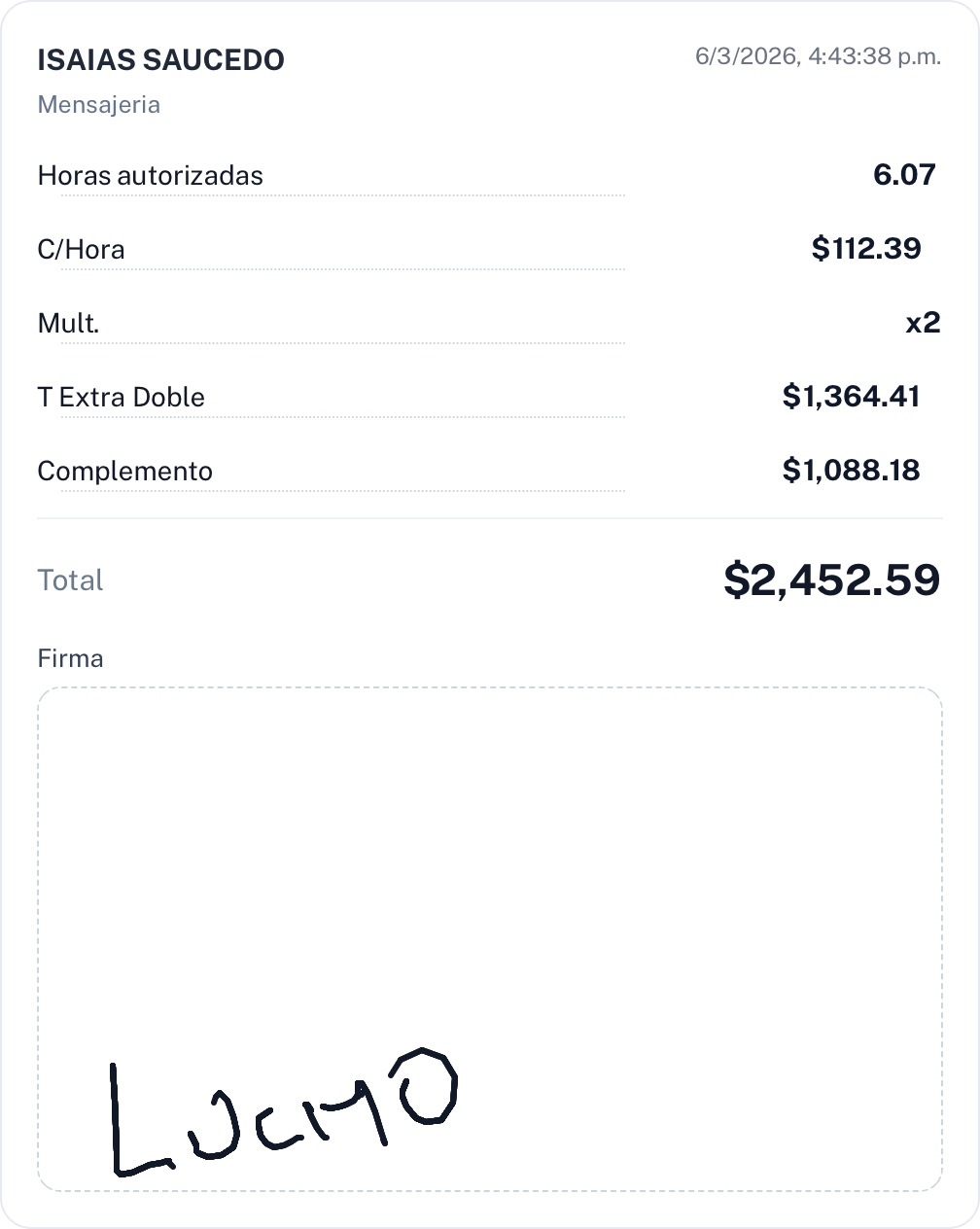The height and width of the screenshot is (1229, 980).
Task: Select the T Extra Doble label
Action: (121, 398)
